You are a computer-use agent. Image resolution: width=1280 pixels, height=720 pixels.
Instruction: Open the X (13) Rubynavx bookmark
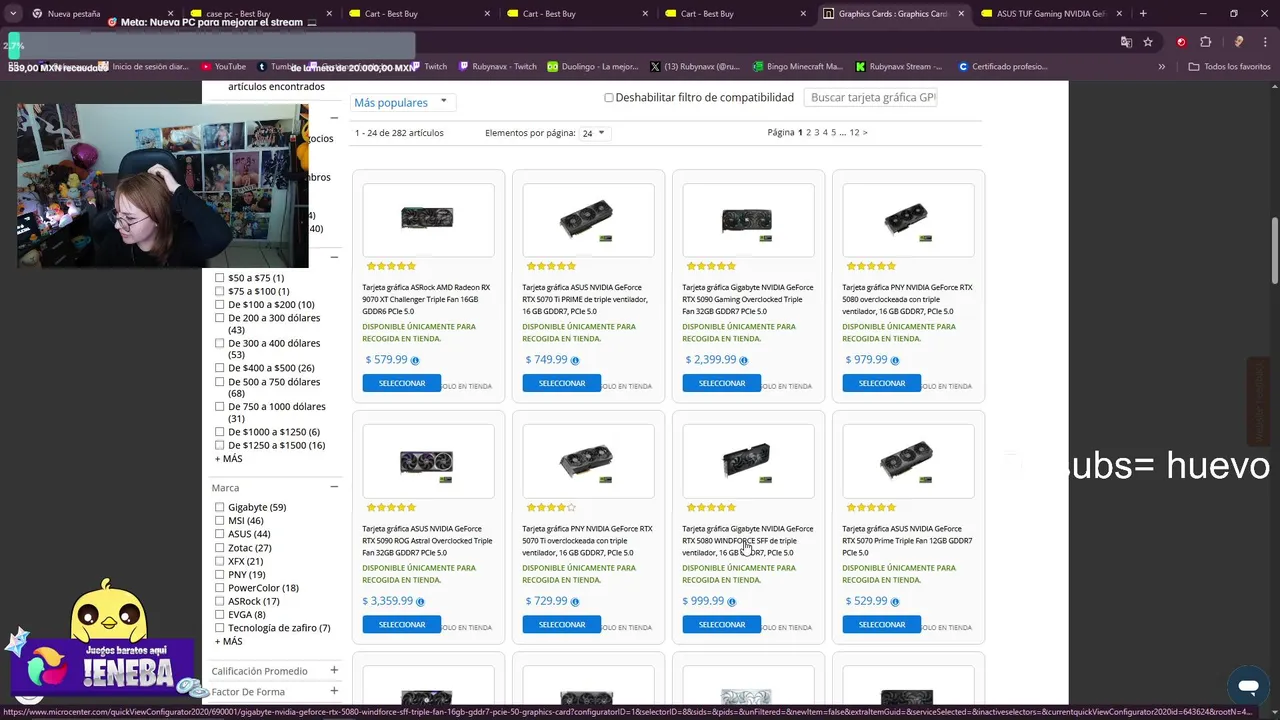pyautogui.click(x=695, y=67)
